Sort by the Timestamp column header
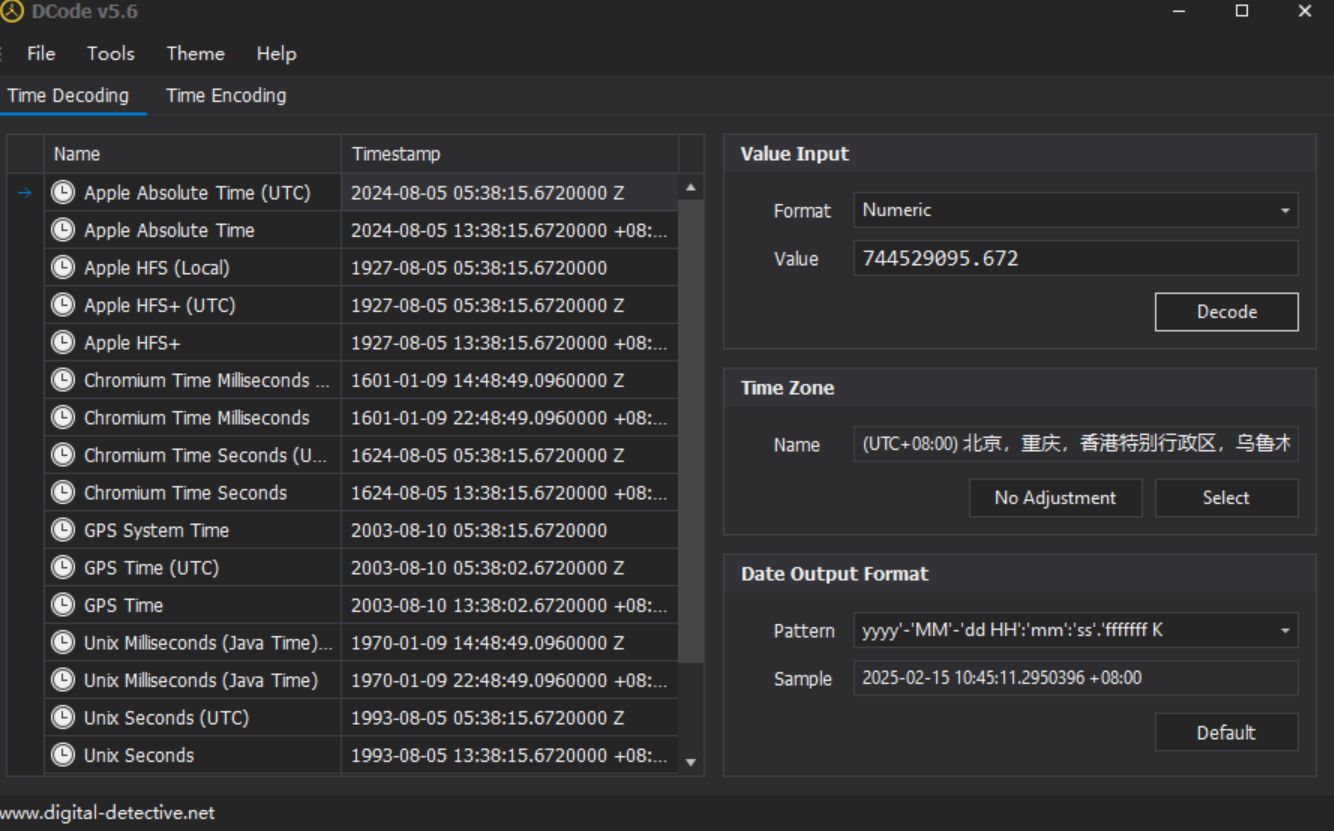This screenshot has width=1334, height=831. tap(509, 154)
